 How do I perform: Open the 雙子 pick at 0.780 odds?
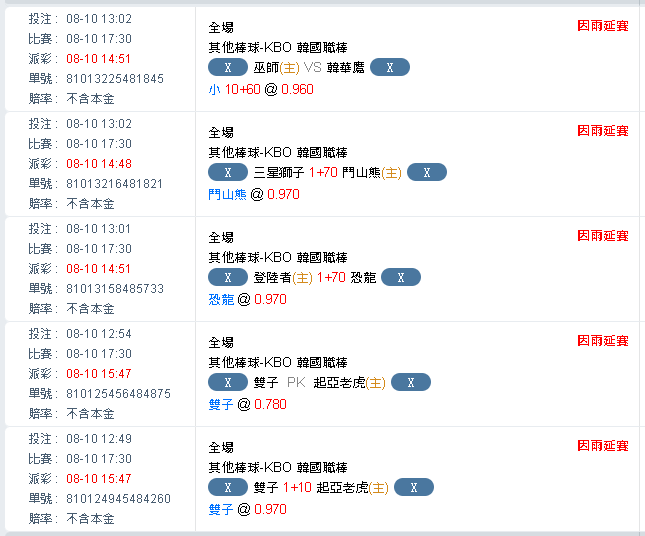pos(221,404)
